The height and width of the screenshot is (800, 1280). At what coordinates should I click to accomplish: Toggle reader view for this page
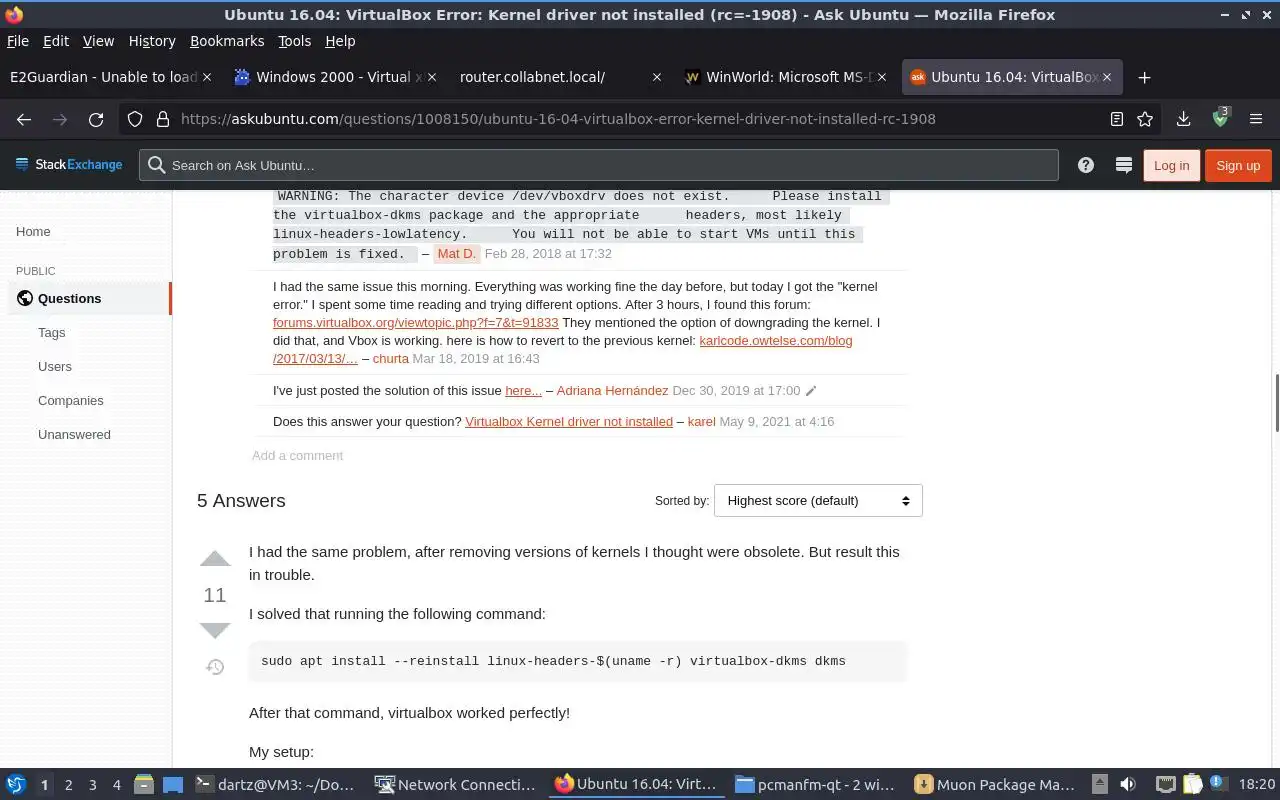click(x=1117, y=119)
